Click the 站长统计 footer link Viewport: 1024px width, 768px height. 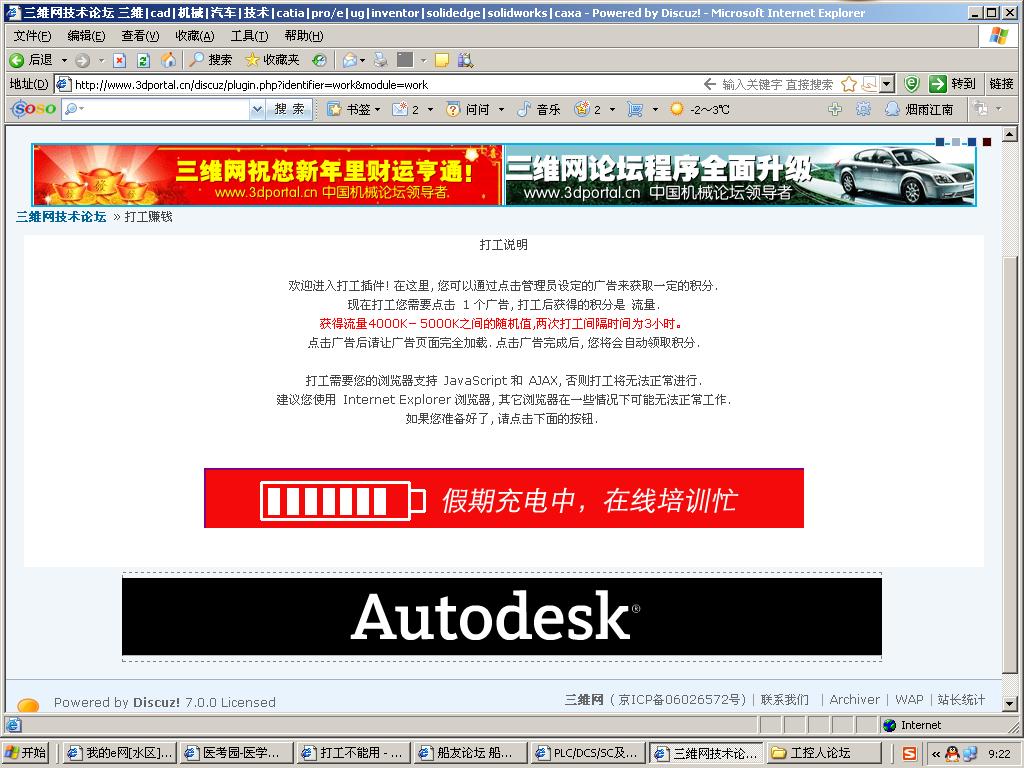point(961,699)
